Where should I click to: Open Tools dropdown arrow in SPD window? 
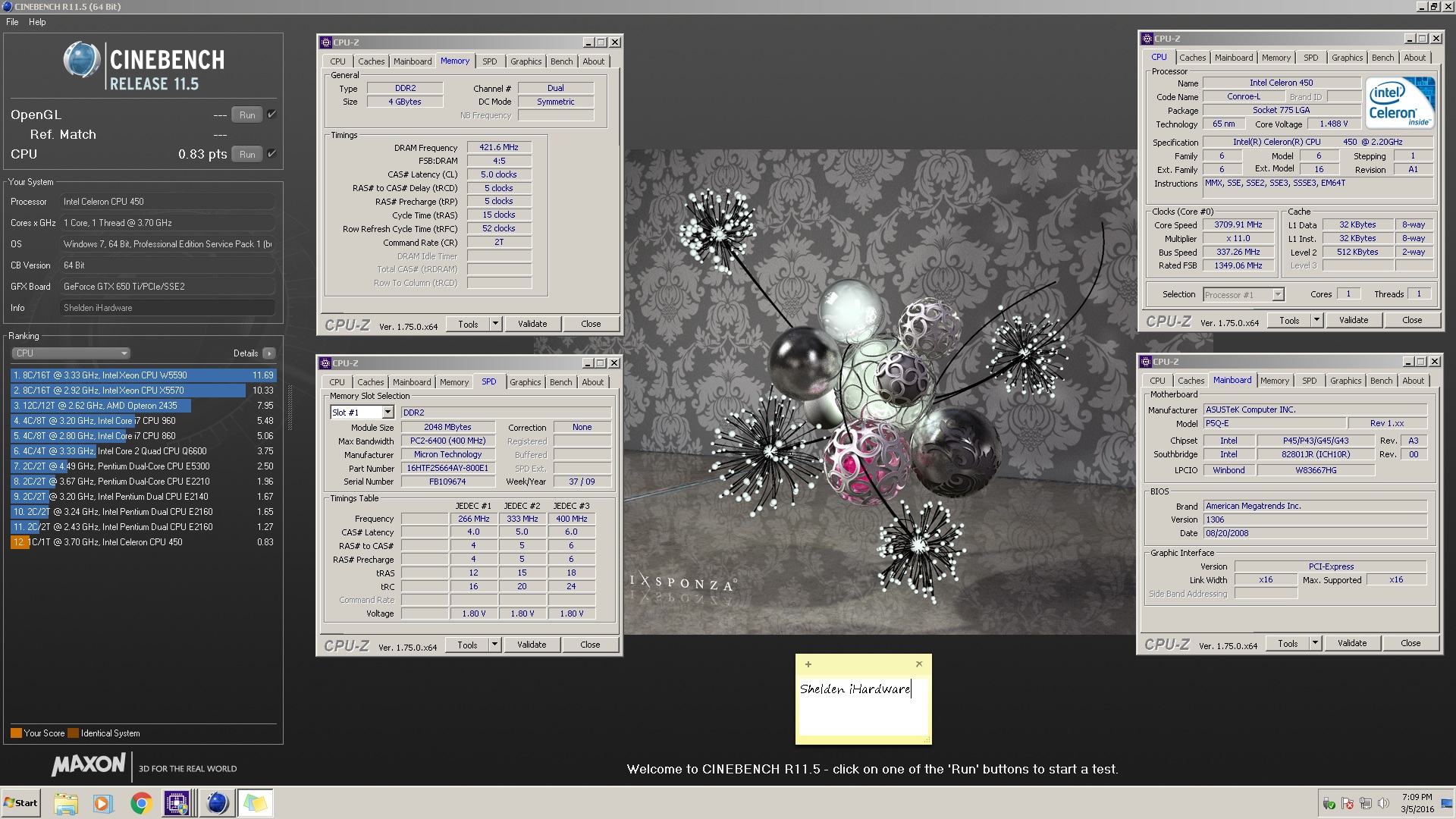coord(494,645)
